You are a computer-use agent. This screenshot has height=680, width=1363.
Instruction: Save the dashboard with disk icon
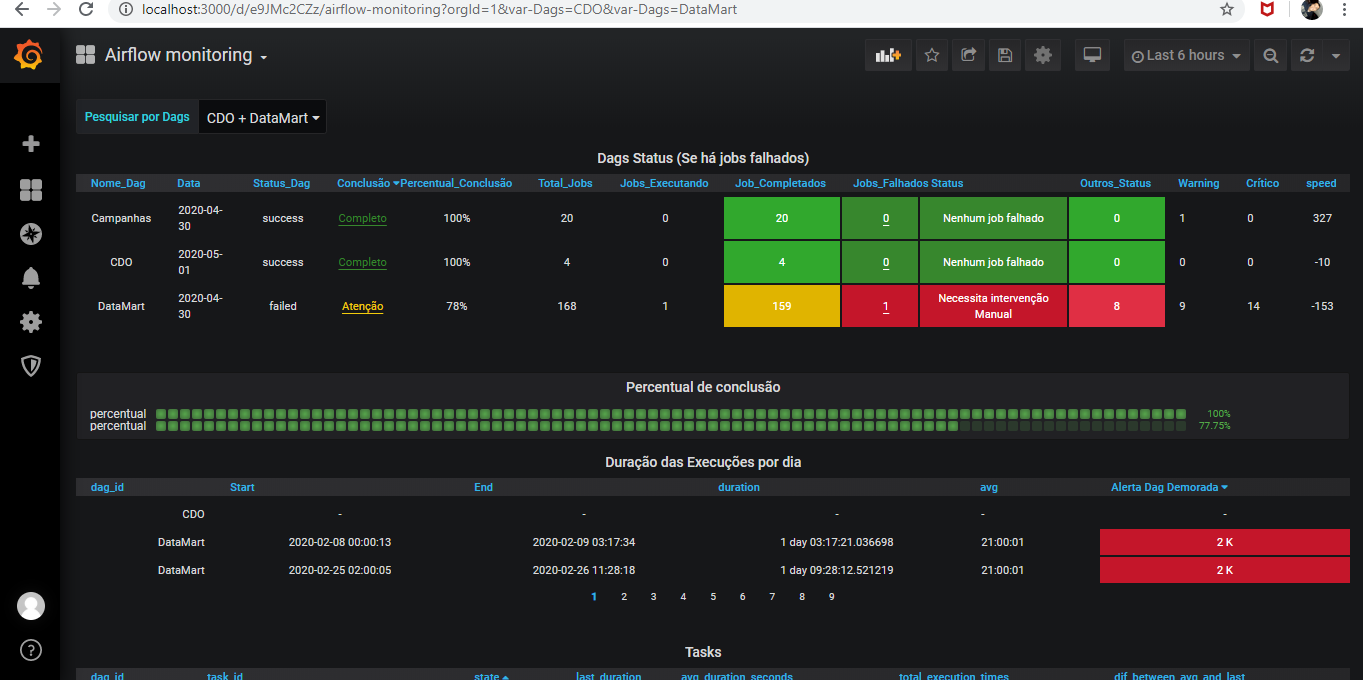tap(1005, 55)
